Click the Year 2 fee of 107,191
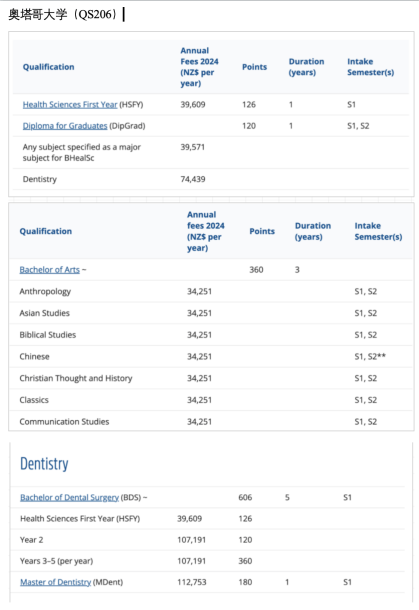 191,540
